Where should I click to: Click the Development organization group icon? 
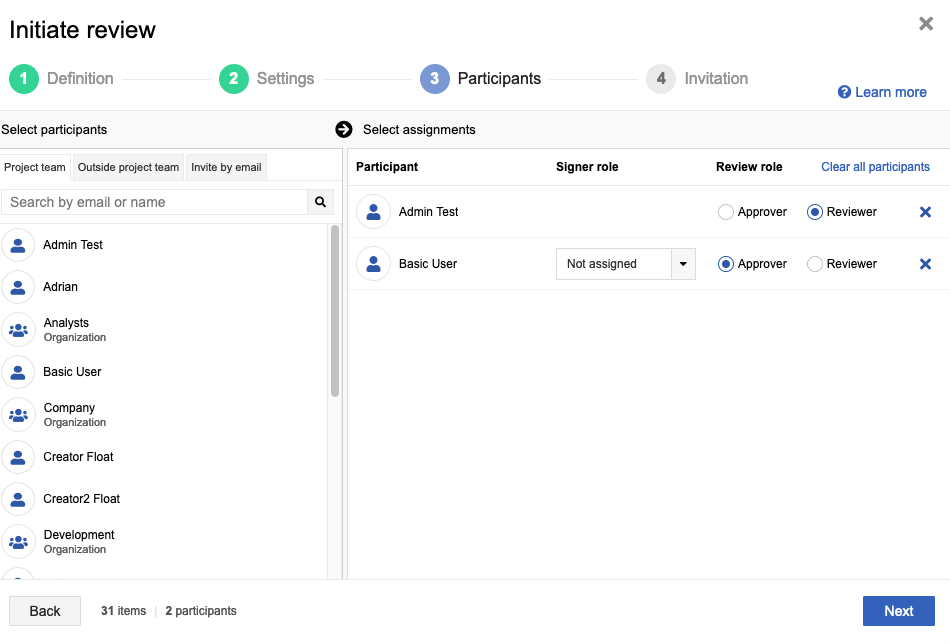18,542
